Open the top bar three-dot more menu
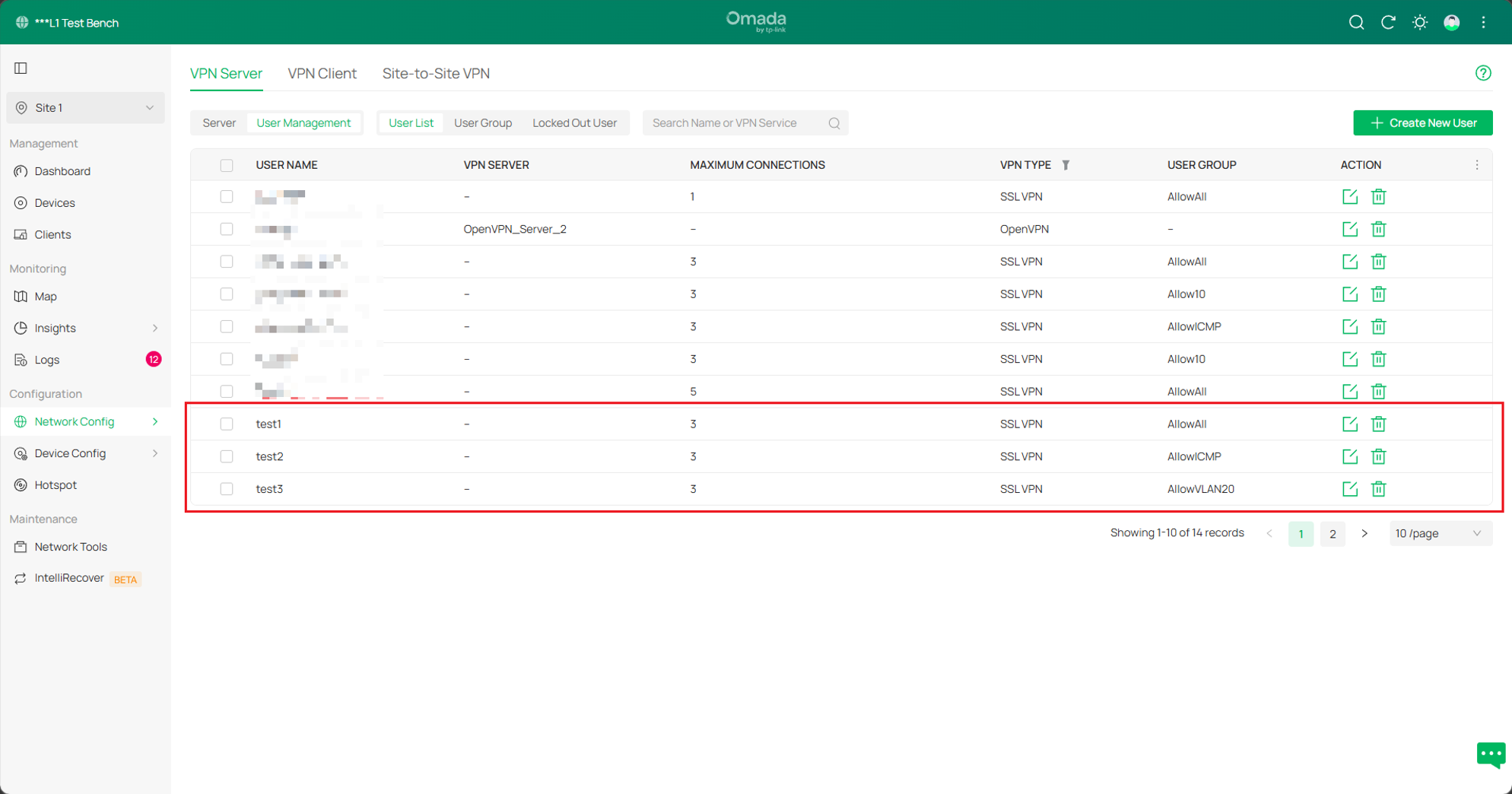The width and height of the screenshot is (1512, 794). [1483, 23]
